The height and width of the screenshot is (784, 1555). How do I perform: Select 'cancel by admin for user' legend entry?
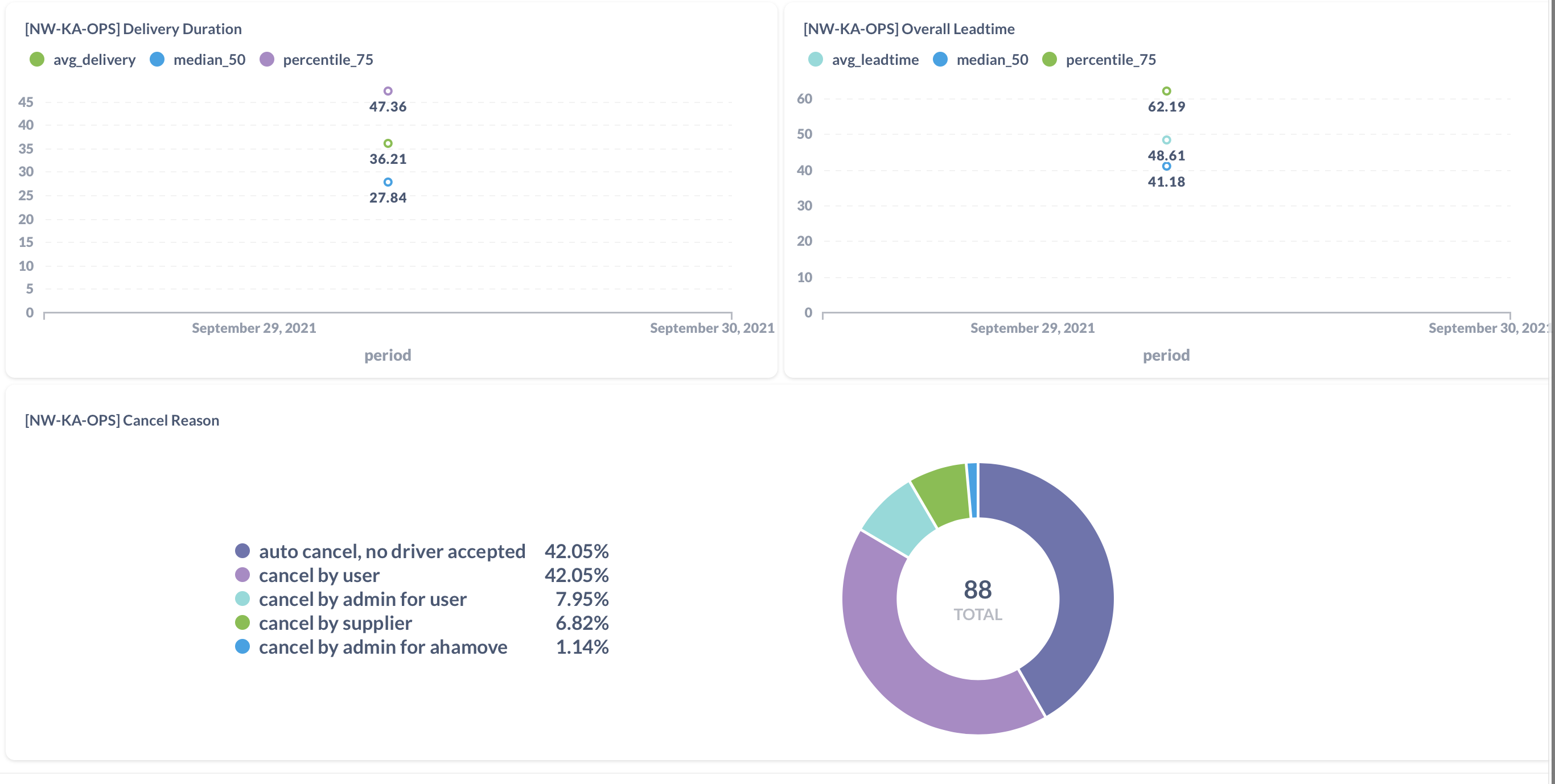coord(362,599)
